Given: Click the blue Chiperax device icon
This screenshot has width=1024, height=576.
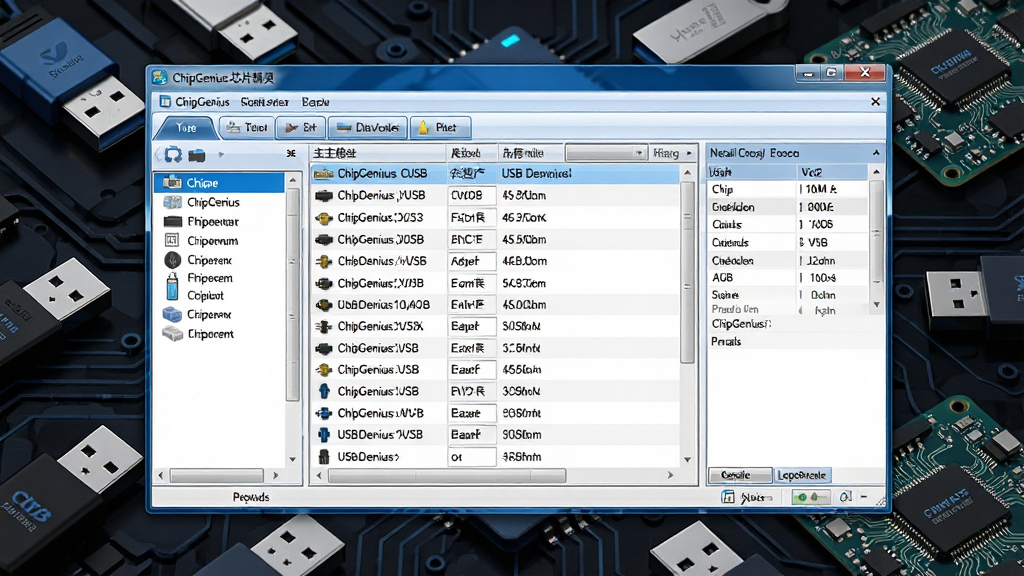Looking at the screenshot, I should point(172,315).
